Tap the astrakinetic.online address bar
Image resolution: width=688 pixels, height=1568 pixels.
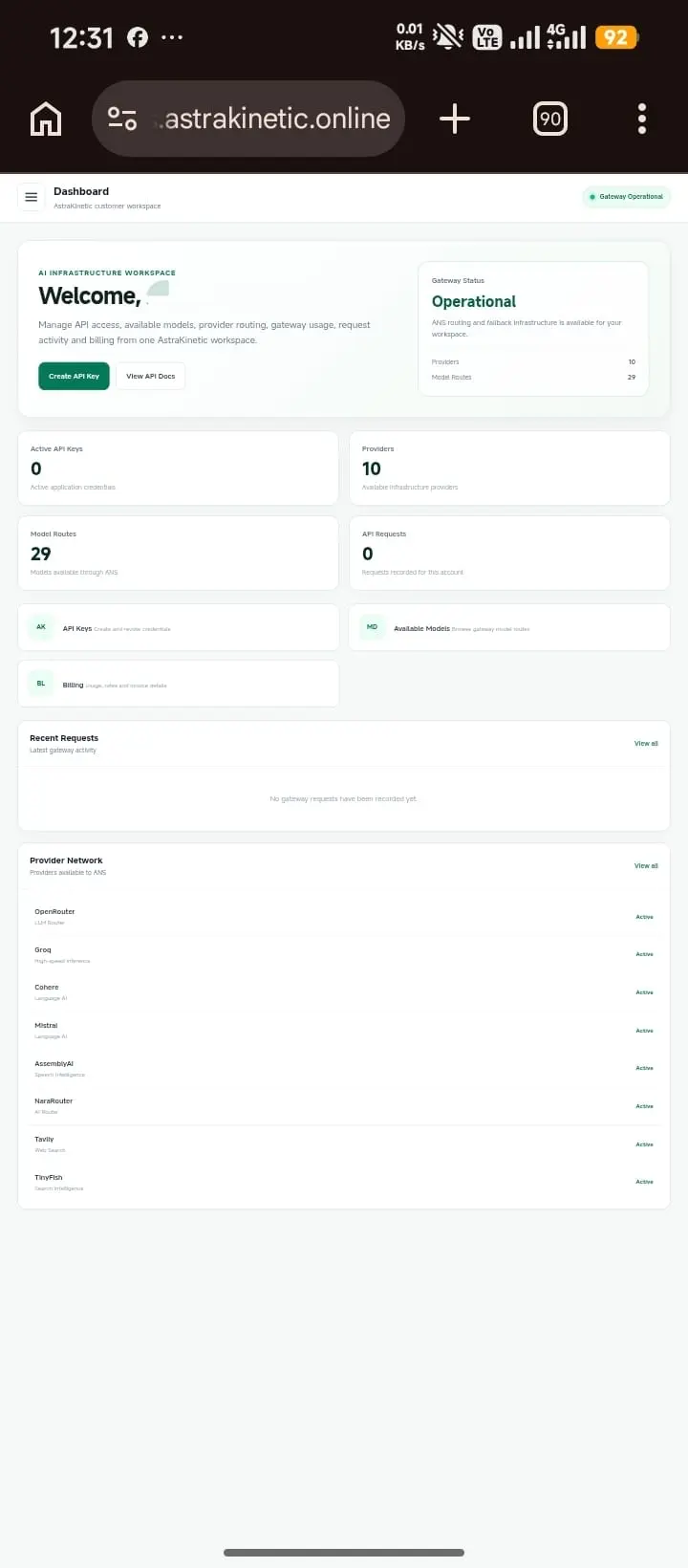click(x=248, y=119)
